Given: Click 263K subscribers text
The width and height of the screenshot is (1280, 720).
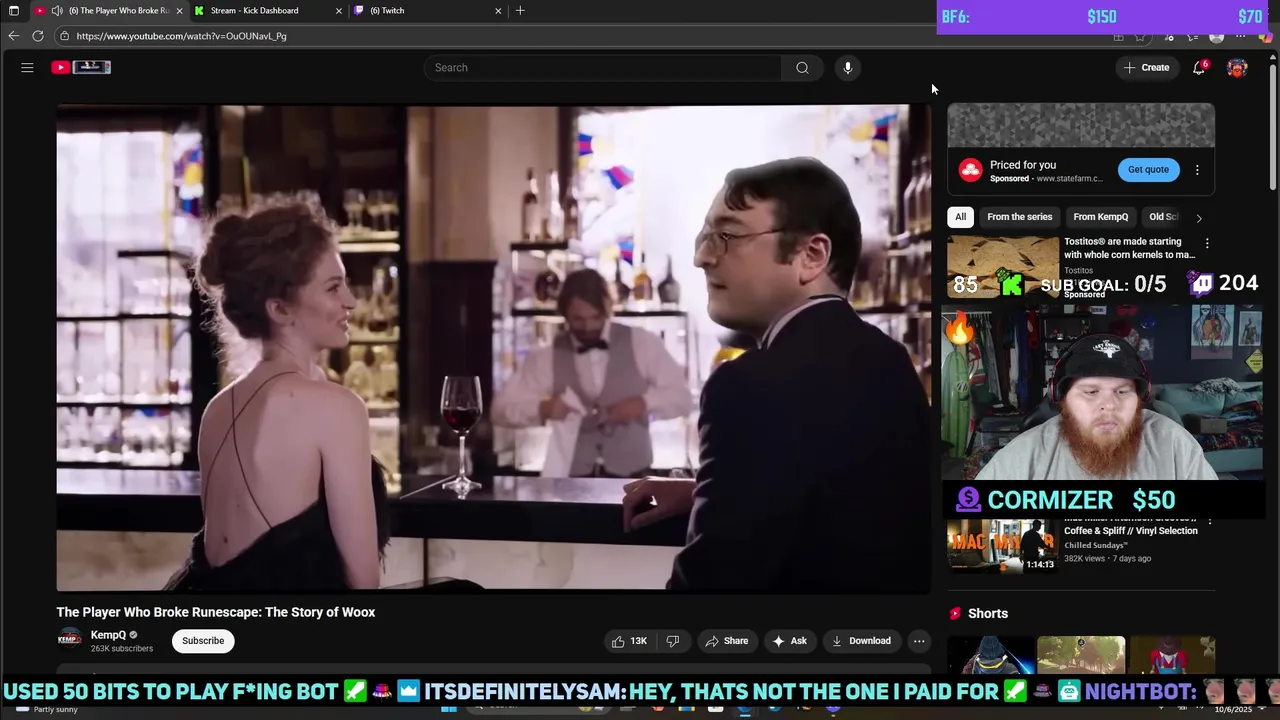Looking at the screenshot, I should [x=122, y=649].
